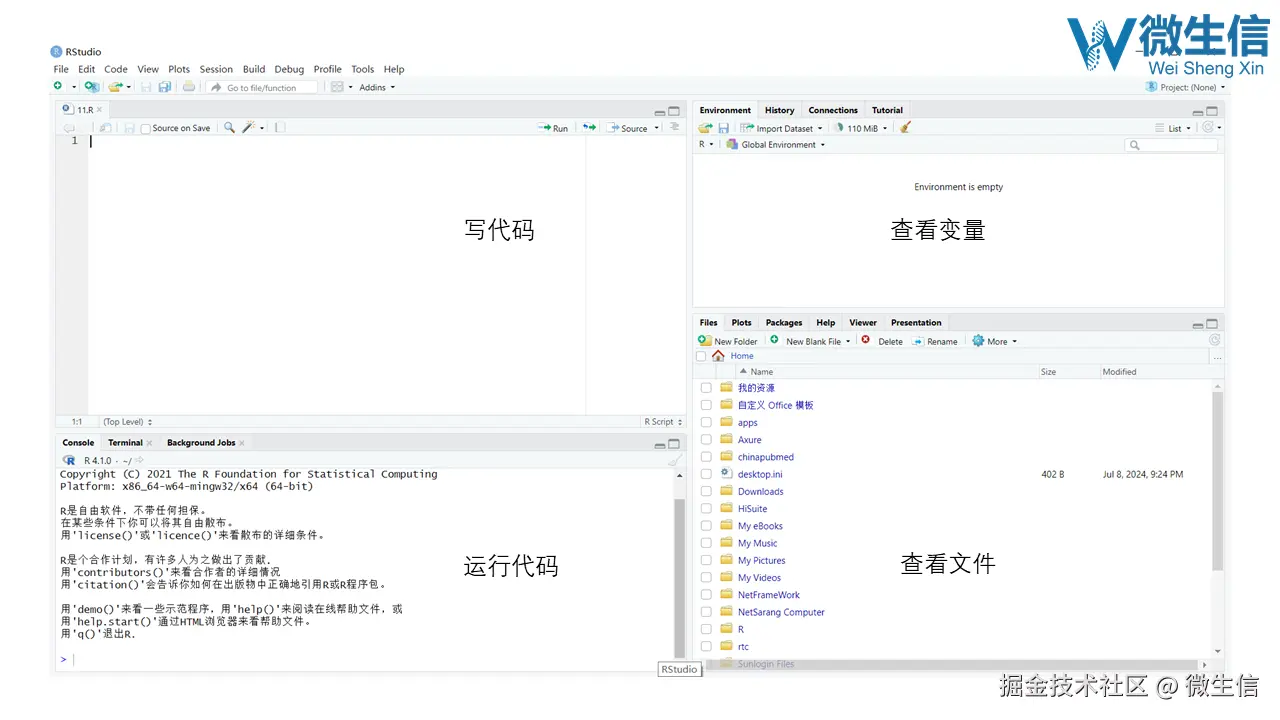Run the current line with Run button
1280x720 pixels.
coord(553,127)
